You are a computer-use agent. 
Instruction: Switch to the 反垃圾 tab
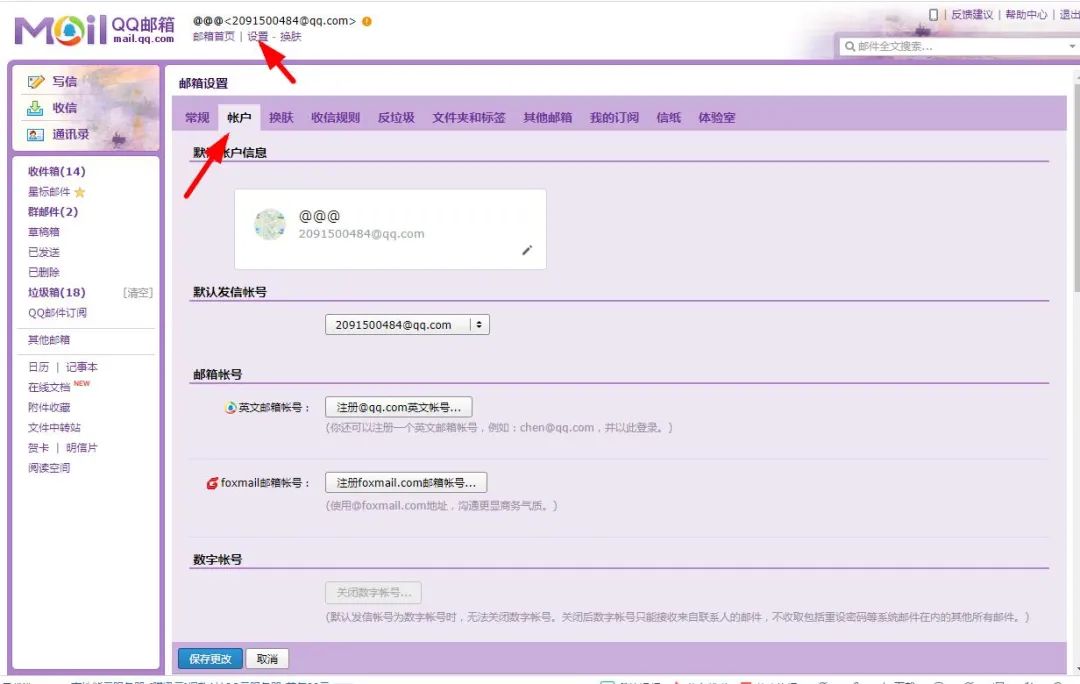pos(396,118)
